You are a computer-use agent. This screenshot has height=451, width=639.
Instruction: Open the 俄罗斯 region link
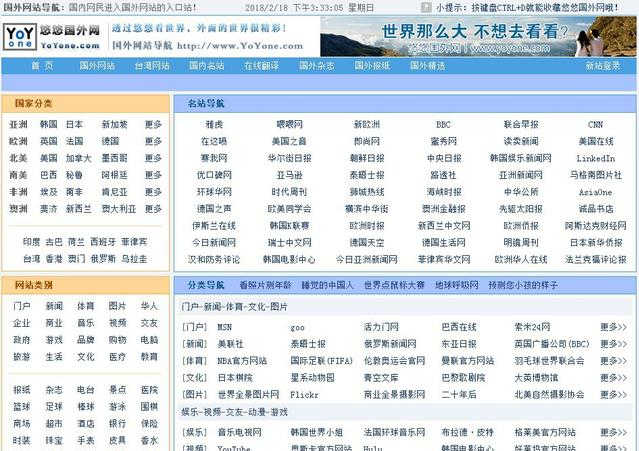103,259
